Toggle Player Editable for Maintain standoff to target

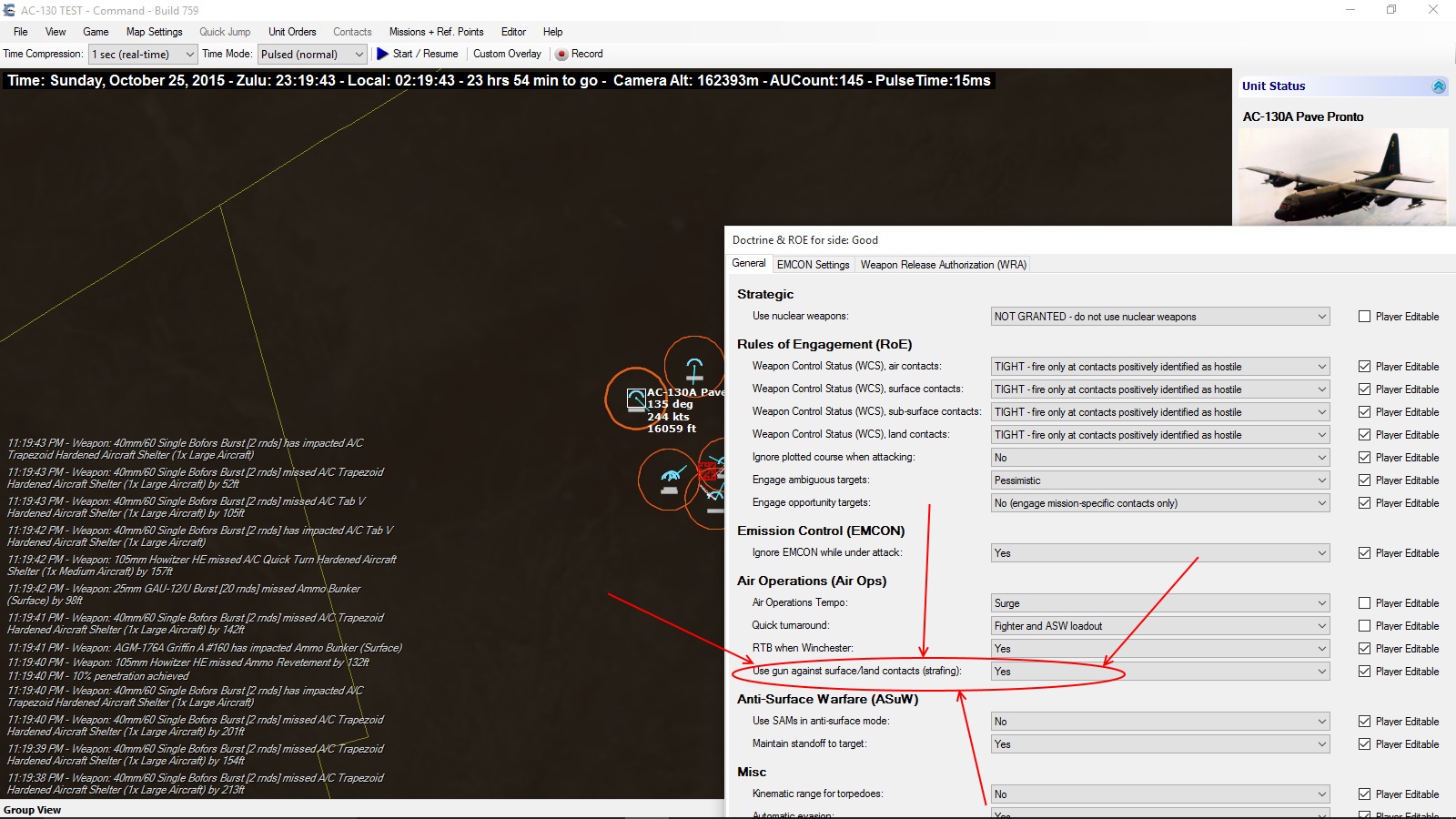(x=1364, y=744)
